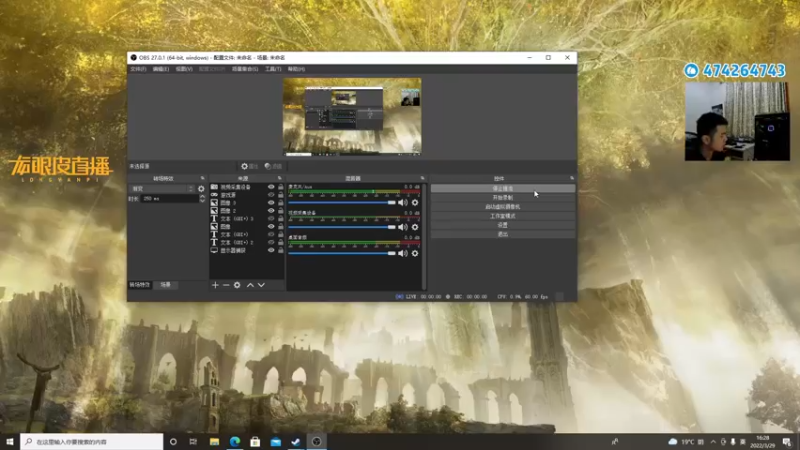Viewport: 800px width, 450px height.
Task: Enable 工作室模式 button
Action: click(503, 216)
